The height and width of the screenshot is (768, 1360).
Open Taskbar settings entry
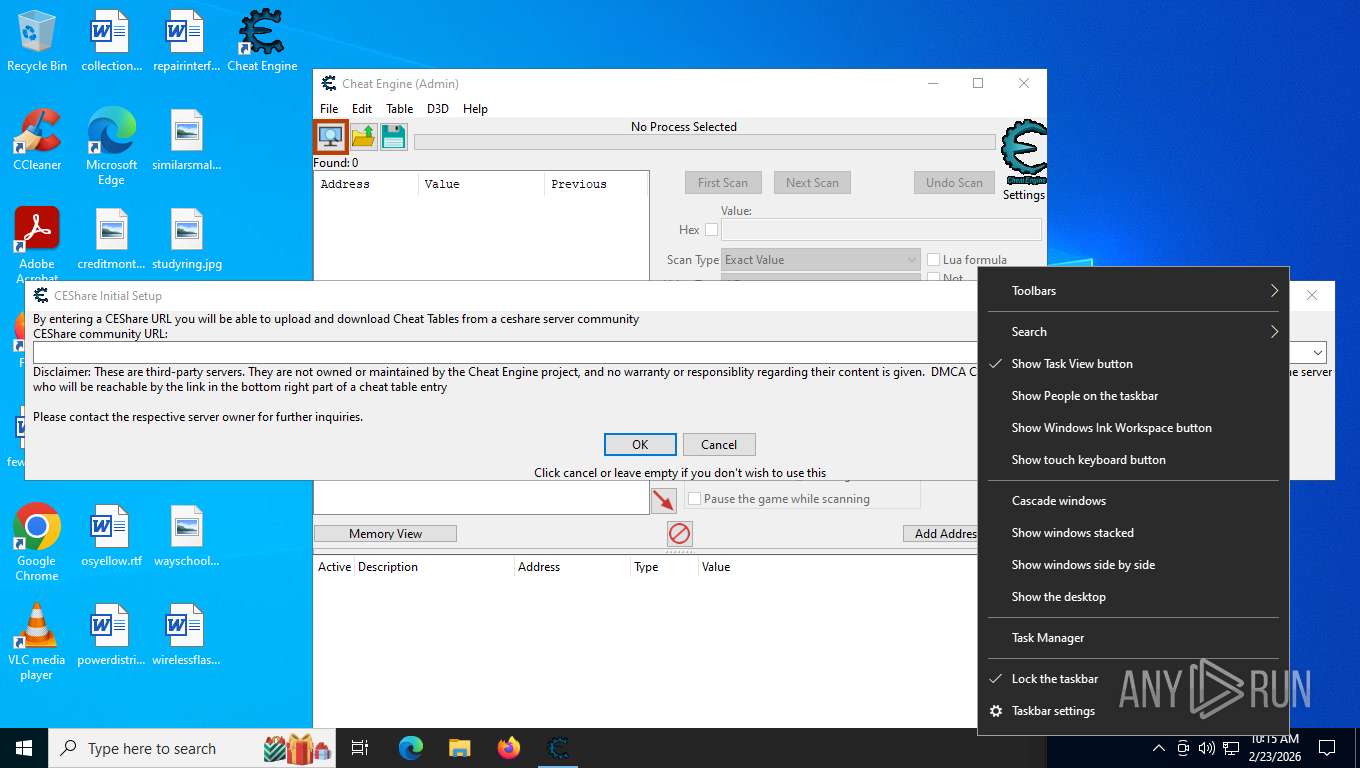(x=1133, y=711)
